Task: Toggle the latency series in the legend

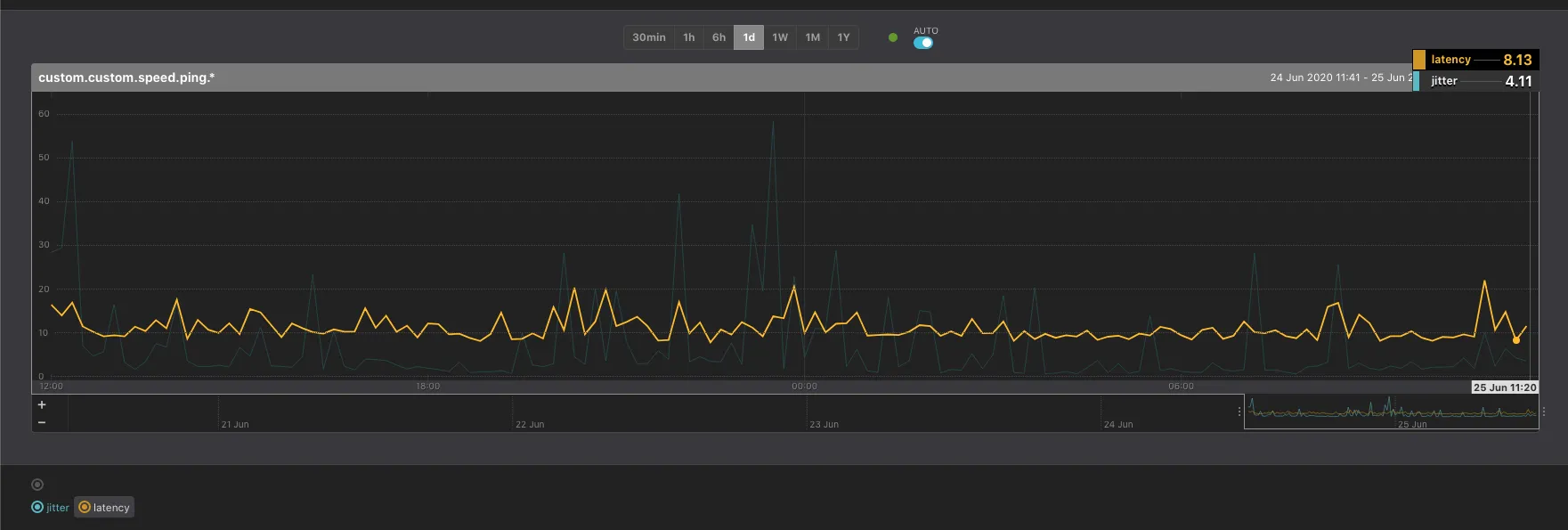Action: coord(104,508)
